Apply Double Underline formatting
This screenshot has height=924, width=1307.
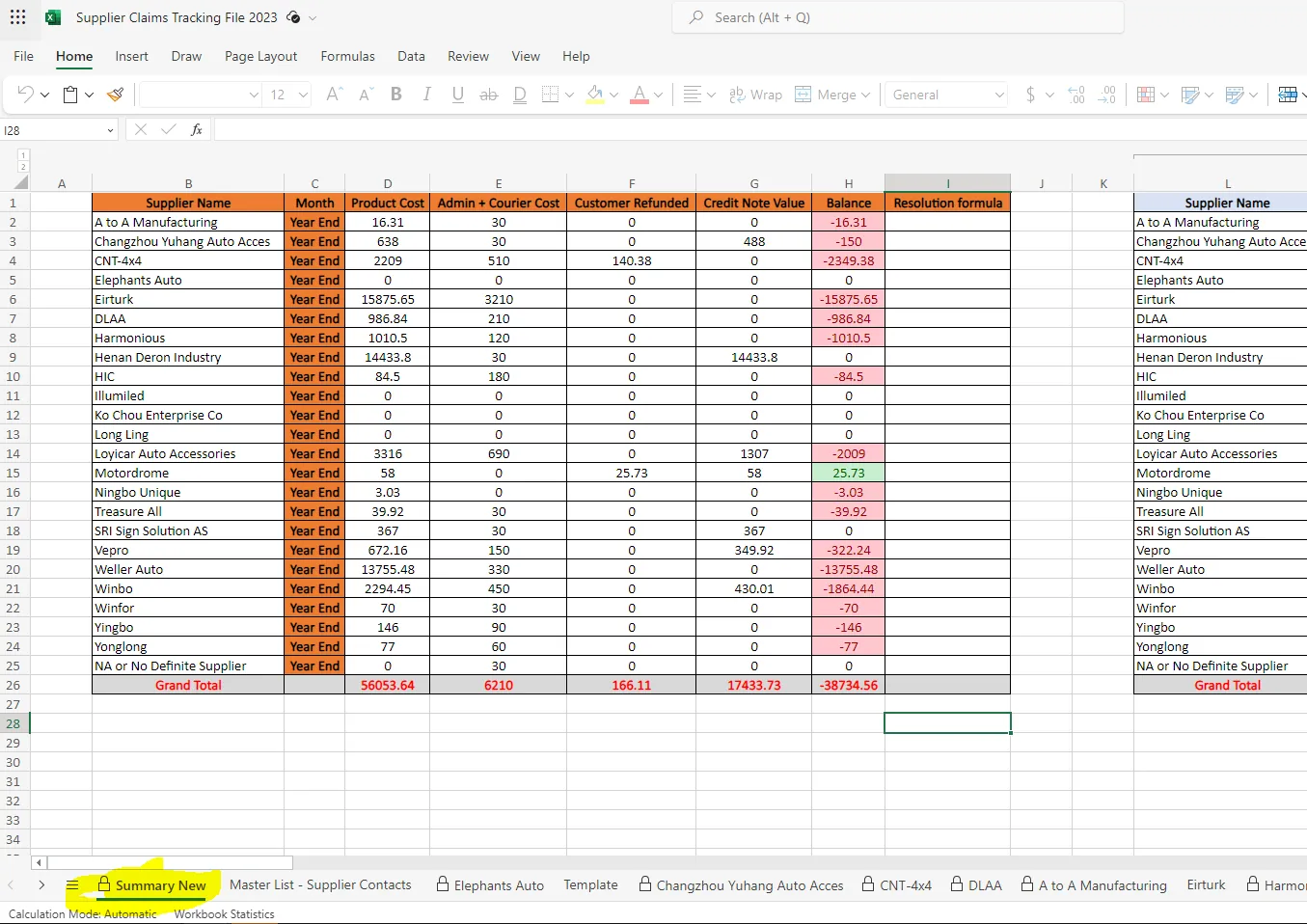[520, 95]
